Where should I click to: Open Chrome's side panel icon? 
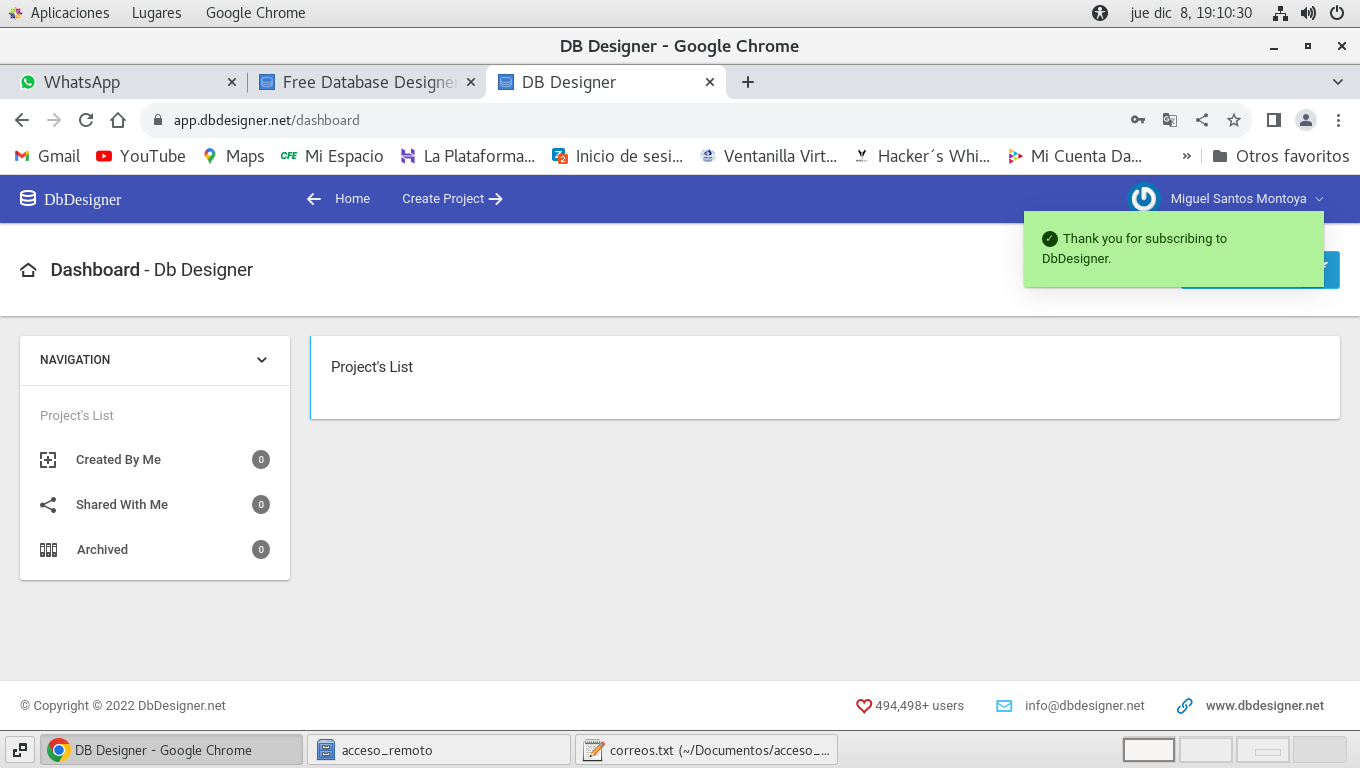(x=1273, y=120)
